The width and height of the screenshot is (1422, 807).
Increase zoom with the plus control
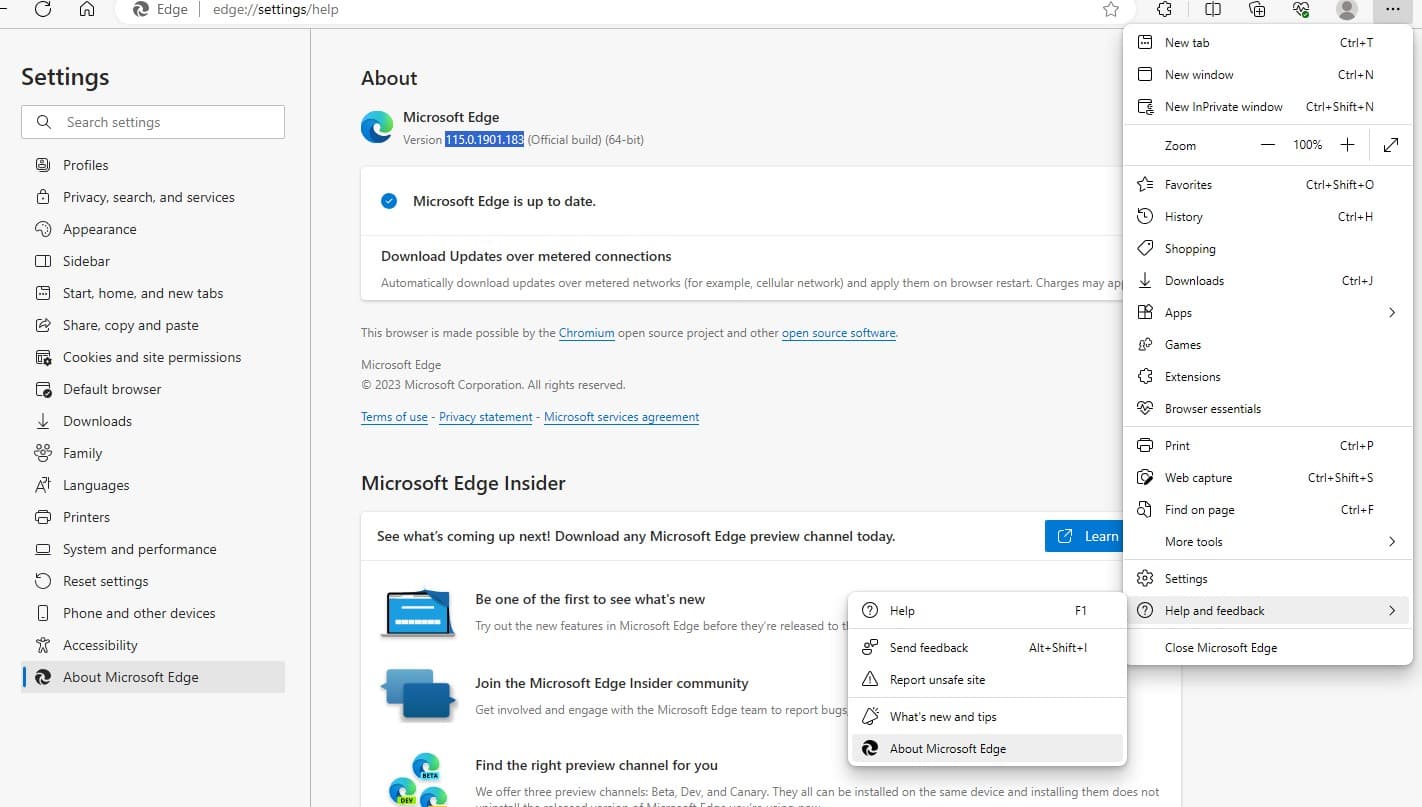(1347, 144)
